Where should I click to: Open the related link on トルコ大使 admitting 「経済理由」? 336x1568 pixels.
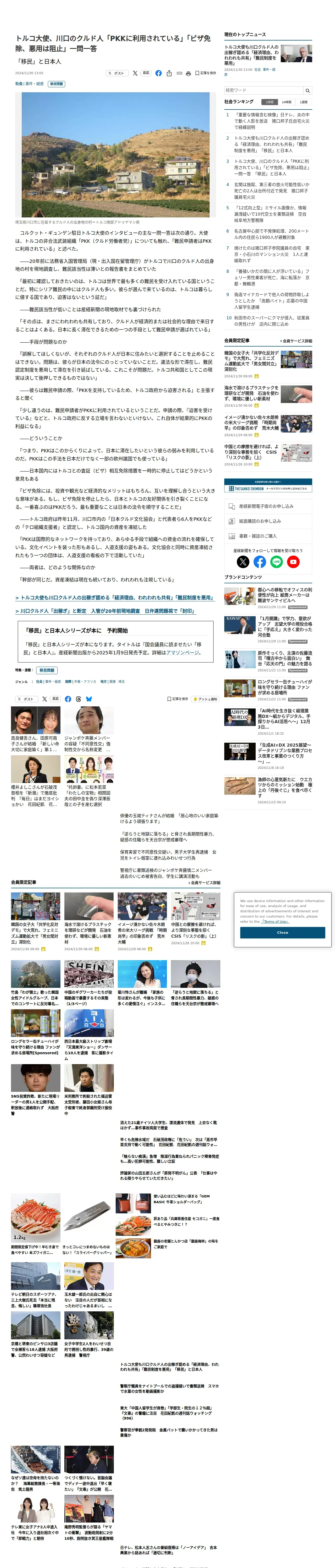114,597
